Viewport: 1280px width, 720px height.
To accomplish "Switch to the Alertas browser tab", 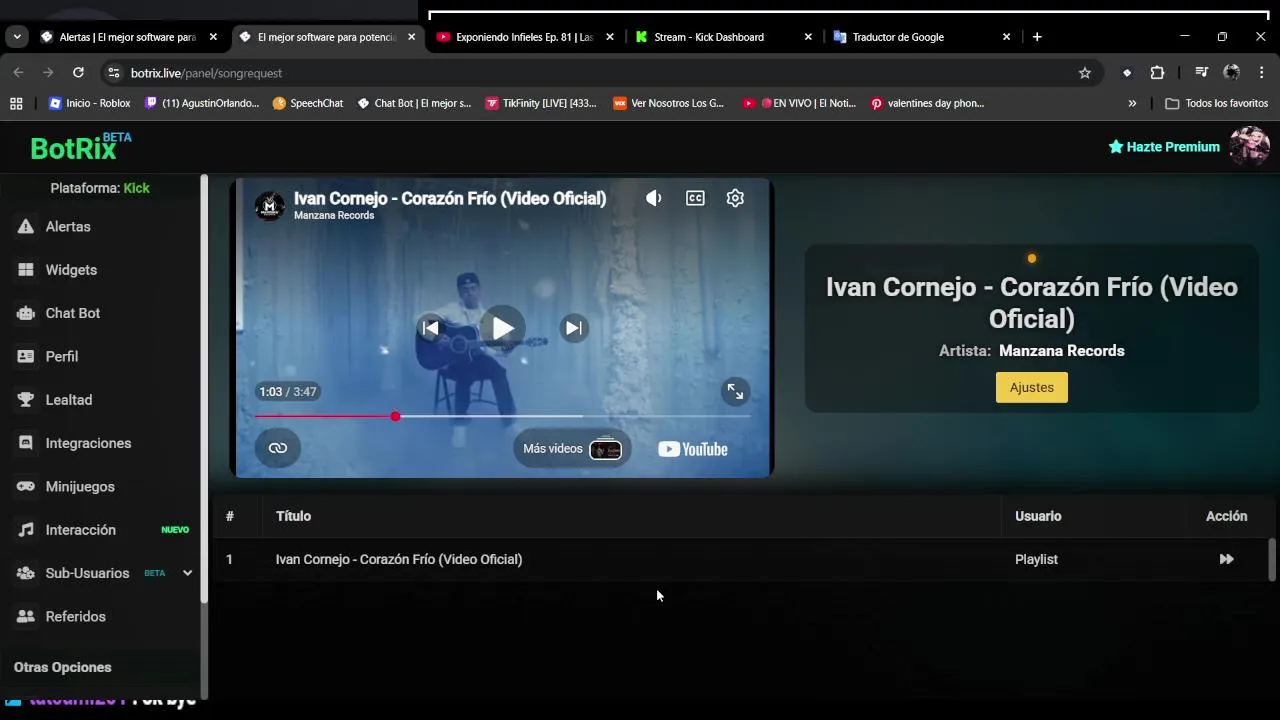I will pos(128,37).
